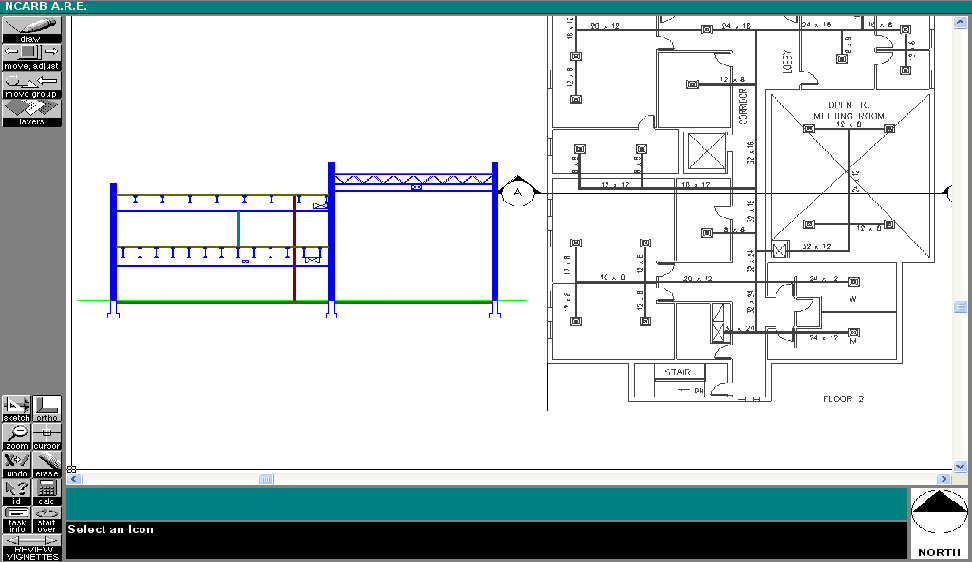Open the calc calculator

coord(47,492)
